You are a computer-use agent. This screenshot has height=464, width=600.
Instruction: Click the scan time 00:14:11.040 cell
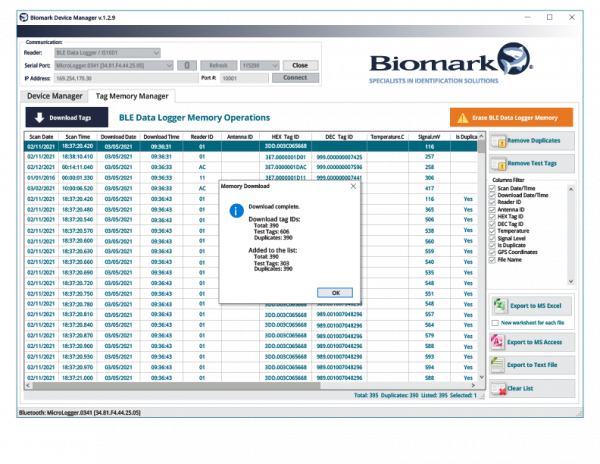[78, 167]
